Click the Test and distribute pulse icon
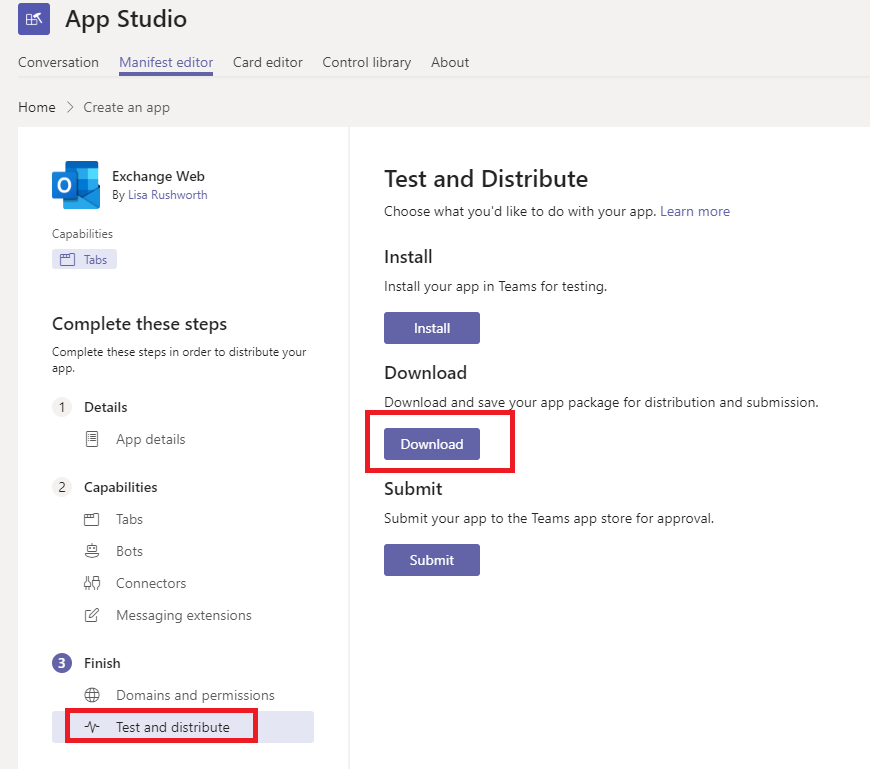 pos(92,727)
